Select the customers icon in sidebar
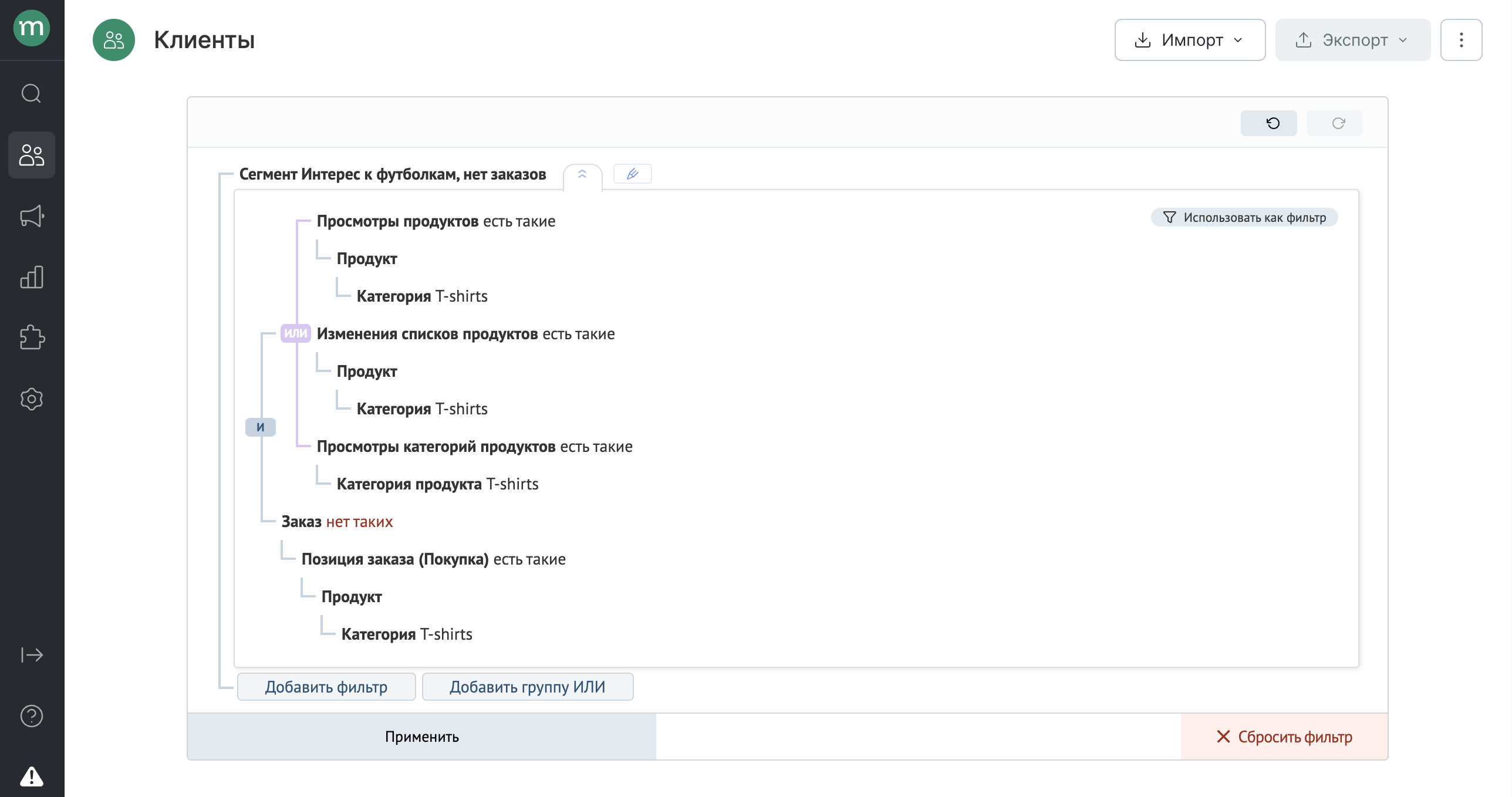The width and height of the screenshot is (1512, 797). click(32, 155)
